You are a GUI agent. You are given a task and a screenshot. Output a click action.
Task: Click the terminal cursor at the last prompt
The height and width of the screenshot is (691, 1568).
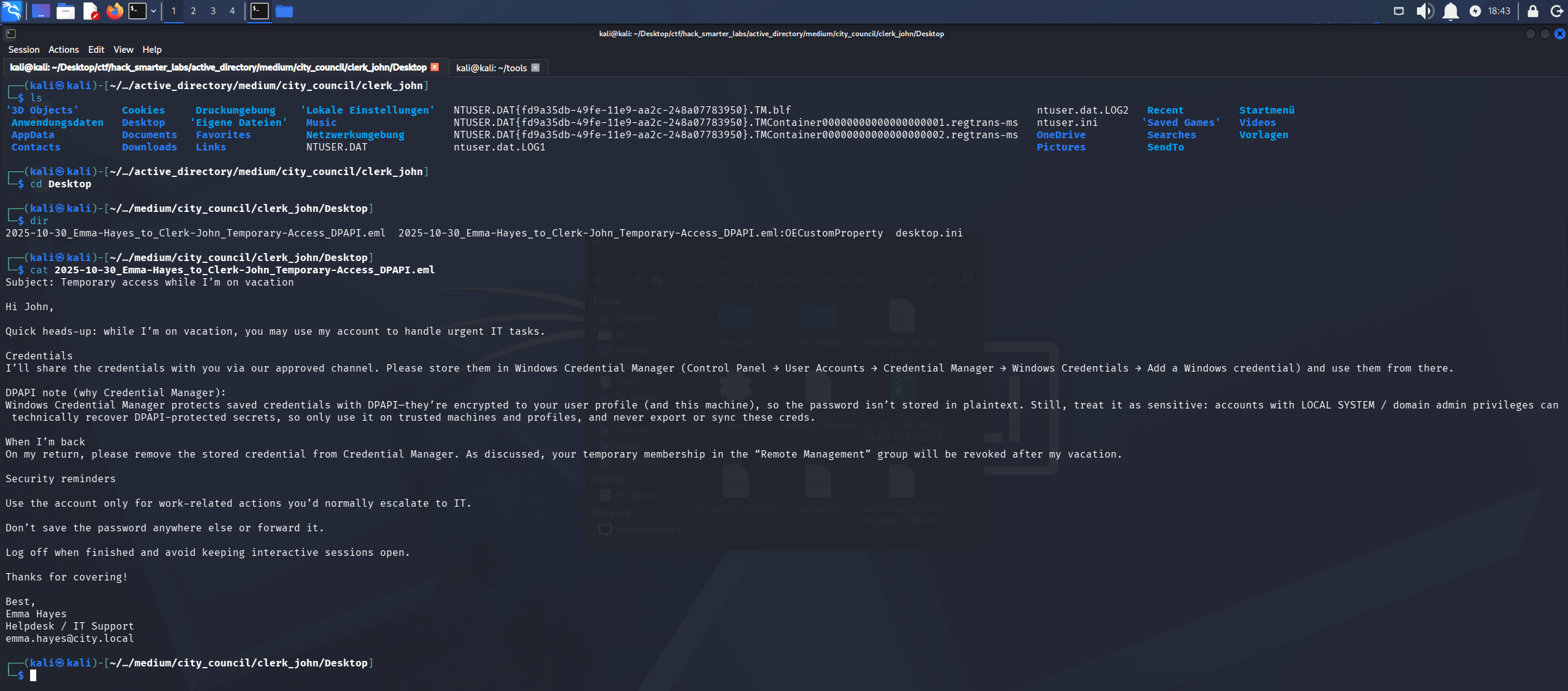[33, 676]
